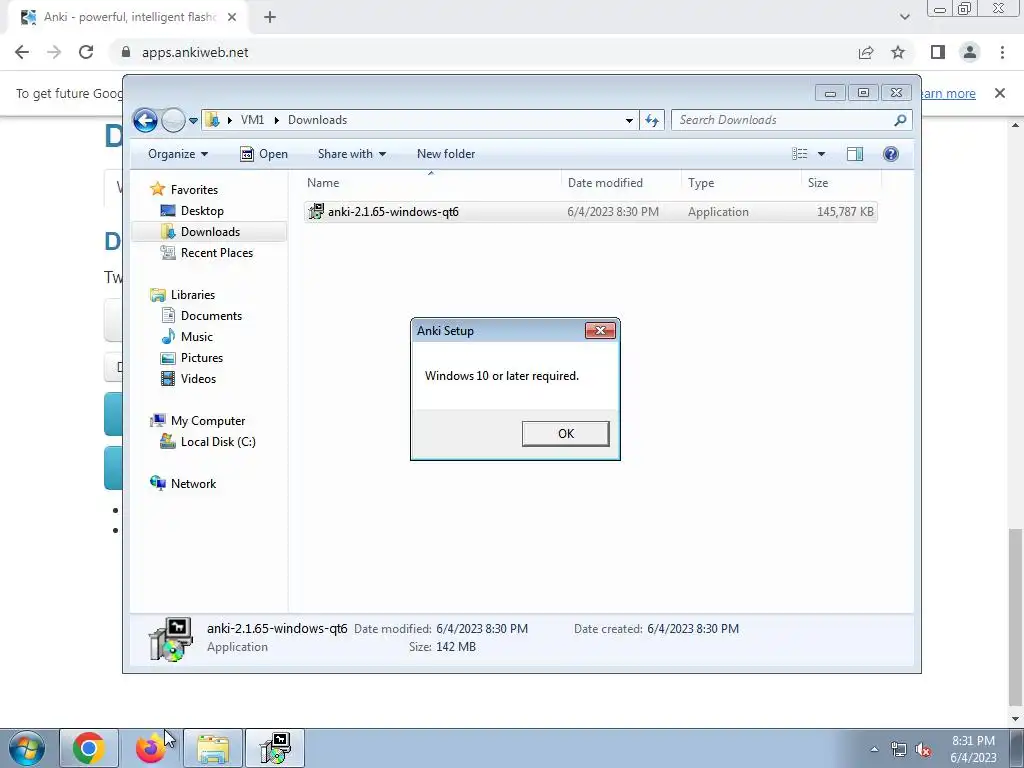Open the Share with menu
This screenshot has height=768, width=1024.
[x=351, y=154]
